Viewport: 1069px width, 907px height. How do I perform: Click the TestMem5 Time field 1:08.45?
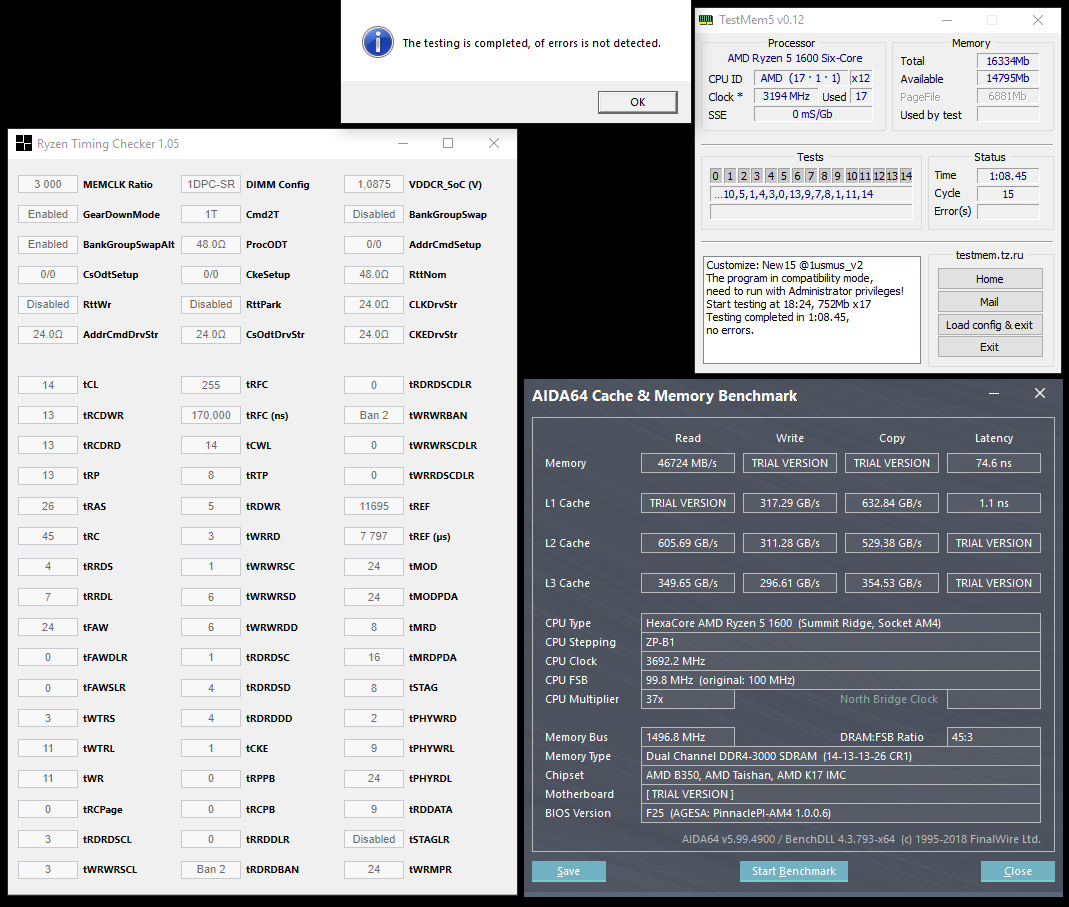tap(1008, 176)
